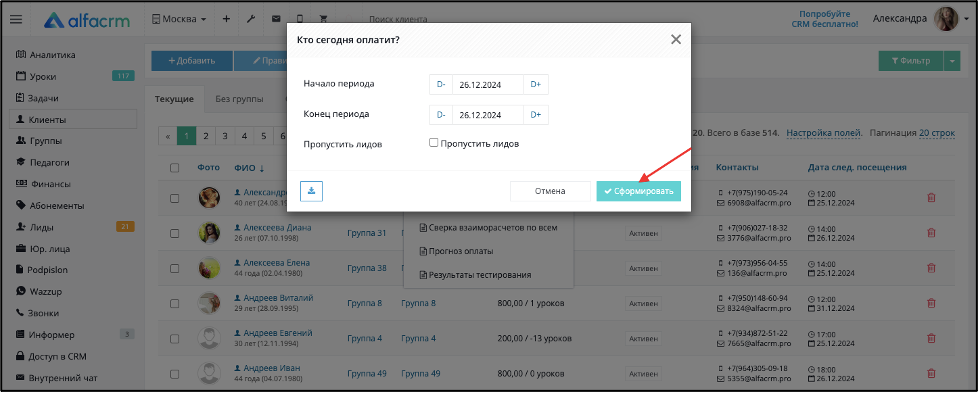Click the Сформировать button

638,191
